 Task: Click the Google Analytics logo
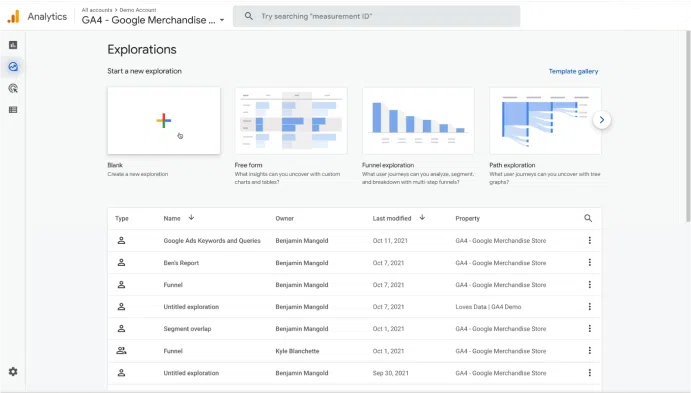(13, 17)
